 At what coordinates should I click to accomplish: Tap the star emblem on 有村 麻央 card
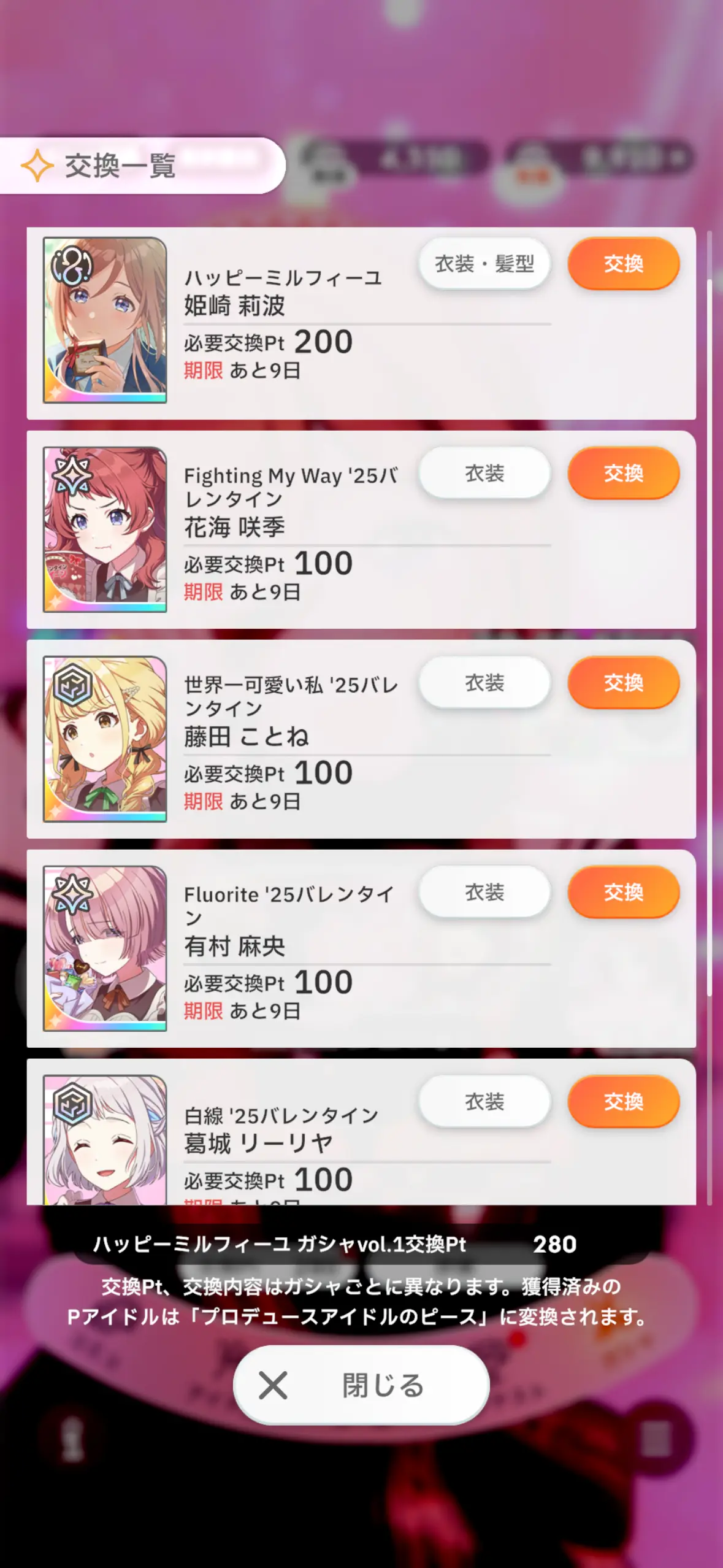[72, 894]
